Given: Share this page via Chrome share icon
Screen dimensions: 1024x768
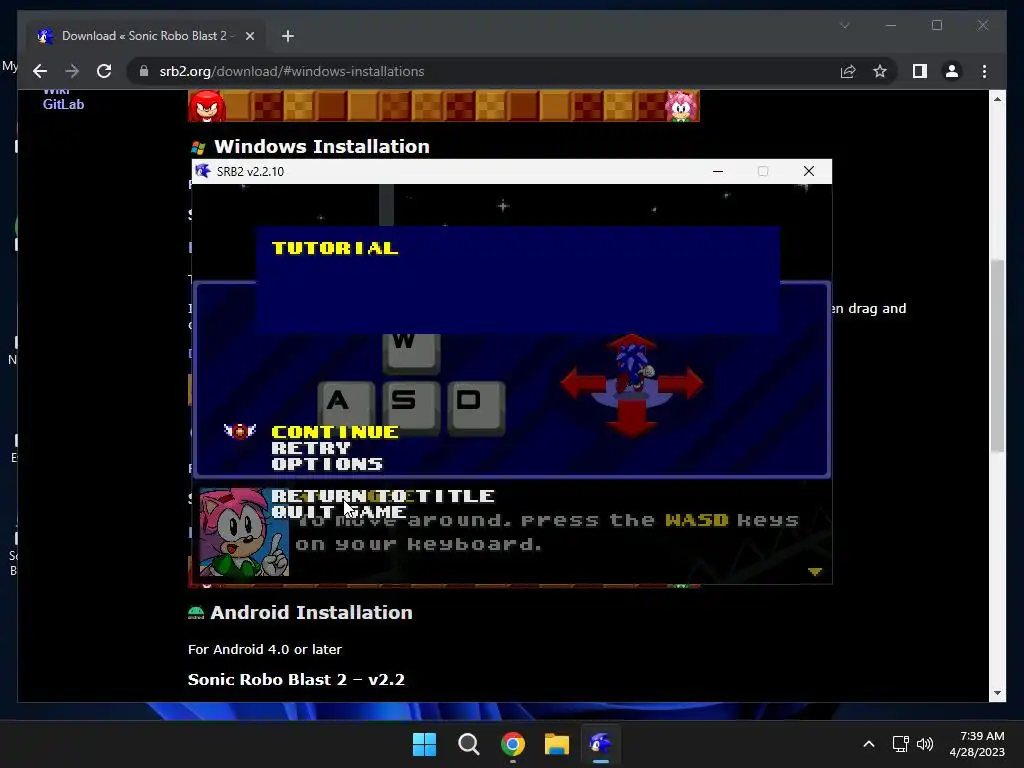Looking at the screenshot, I should pyautogui.click(x=848, y=71).
